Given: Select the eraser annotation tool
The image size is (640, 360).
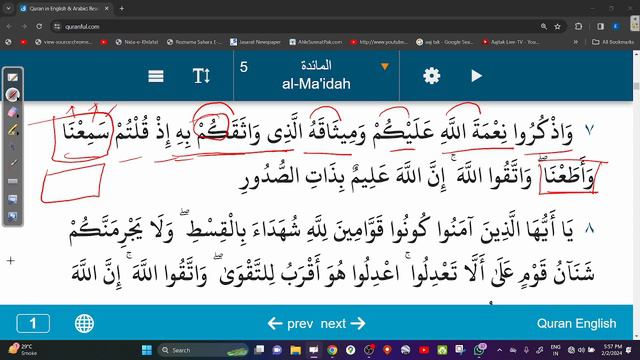Looking at the screenshot, I should tap(13, 112).
